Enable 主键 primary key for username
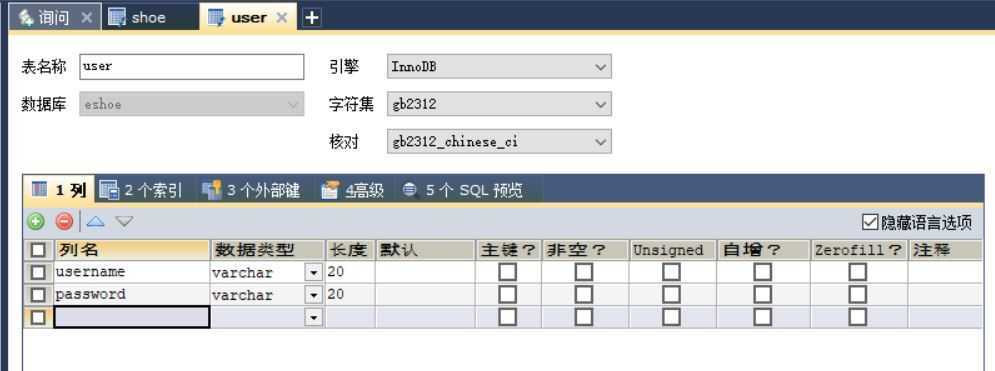The width and height of the screenshot is (995, 371). (508, 273)
